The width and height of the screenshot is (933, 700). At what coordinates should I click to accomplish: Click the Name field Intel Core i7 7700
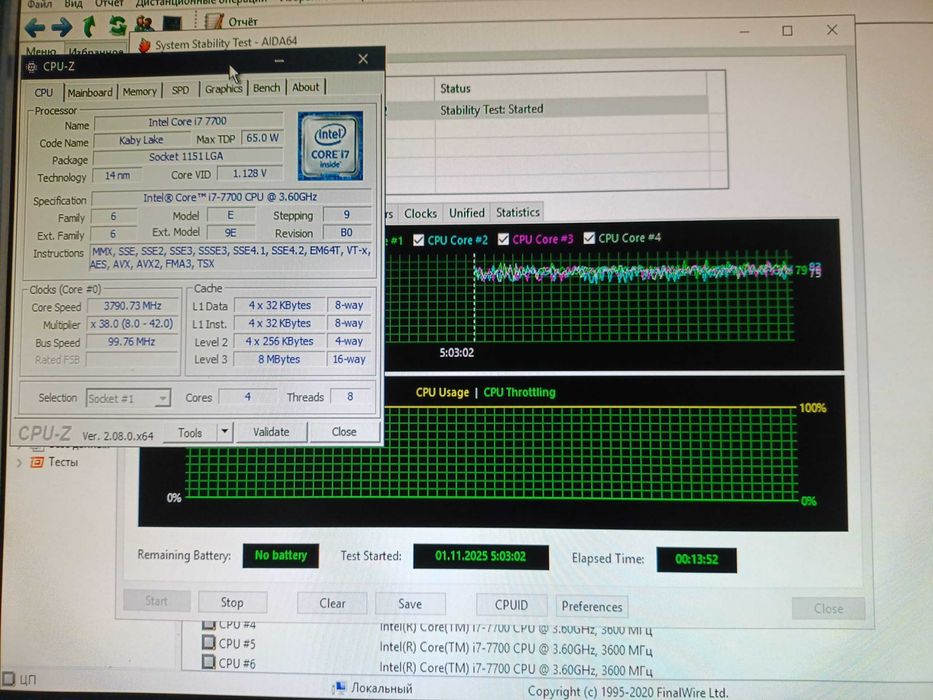[187, 121]
